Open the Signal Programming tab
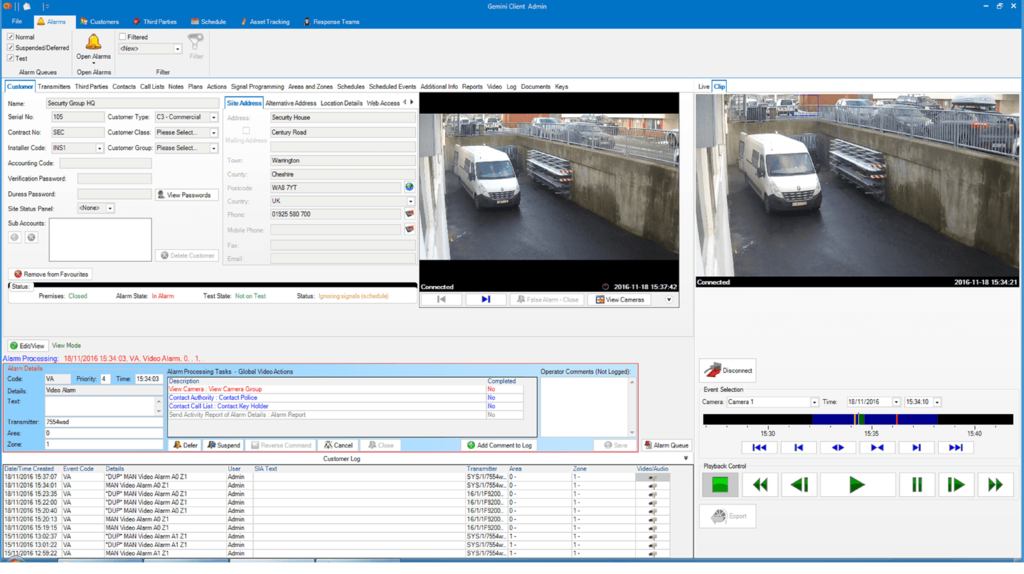 (258, 87)
